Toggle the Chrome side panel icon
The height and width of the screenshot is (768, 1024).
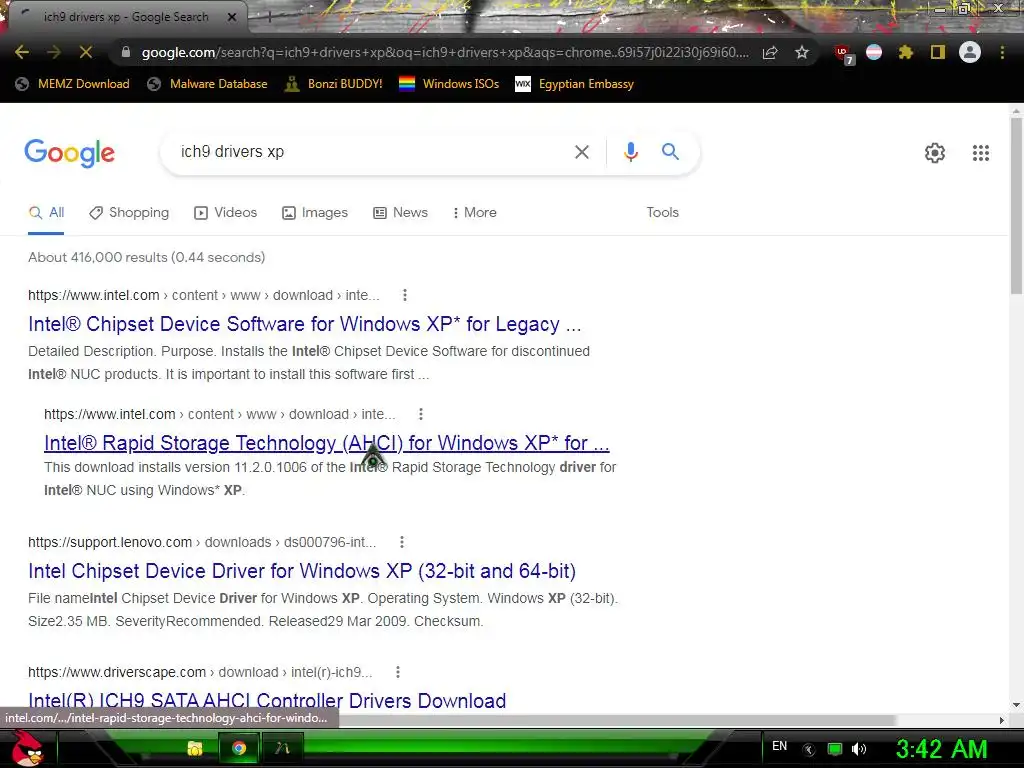[938, 52]
